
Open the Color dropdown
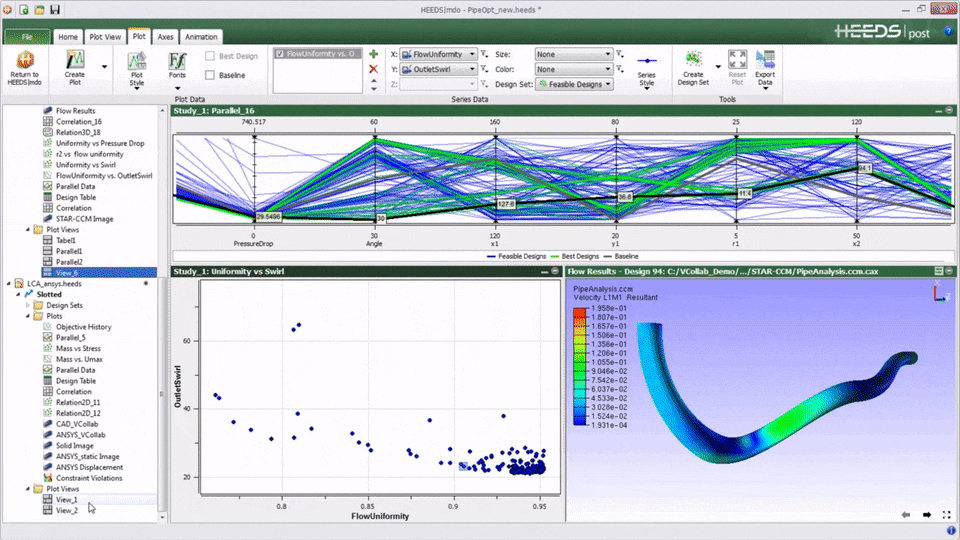click(574, 69)
